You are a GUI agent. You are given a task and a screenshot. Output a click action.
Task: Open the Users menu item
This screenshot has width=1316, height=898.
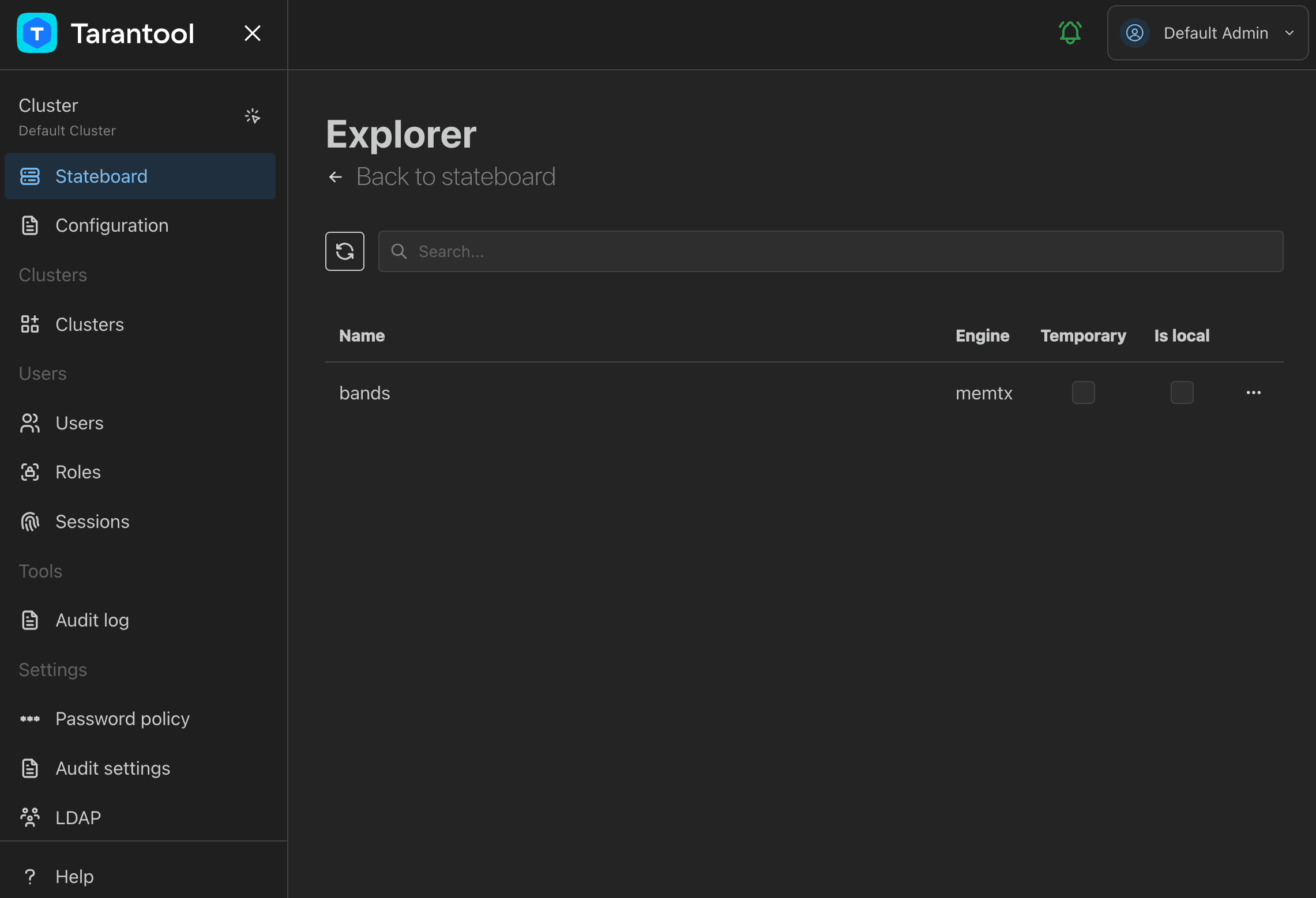140,423
